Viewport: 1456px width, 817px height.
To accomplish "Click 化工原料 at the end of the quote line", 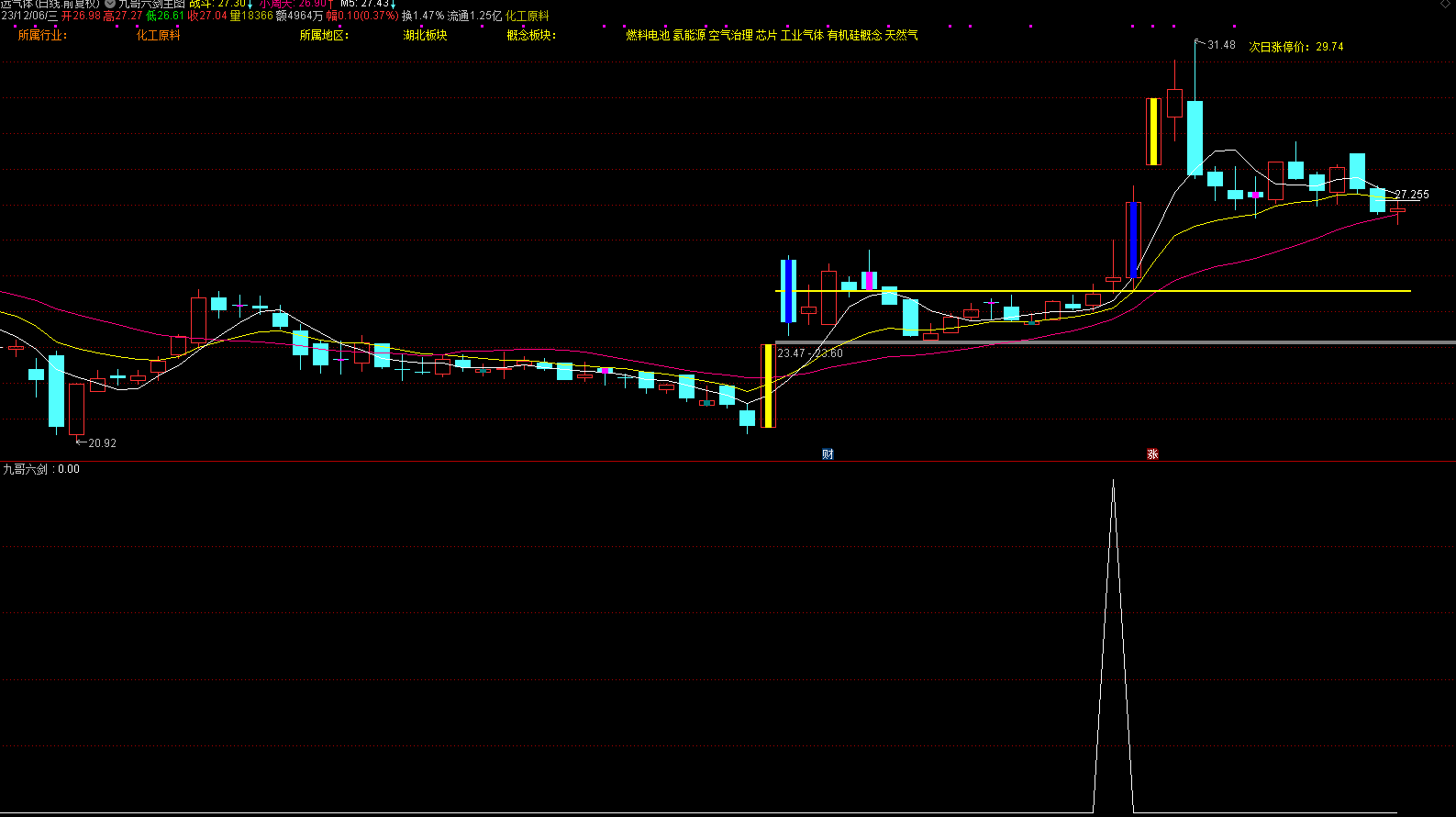I will pos(528,16).
